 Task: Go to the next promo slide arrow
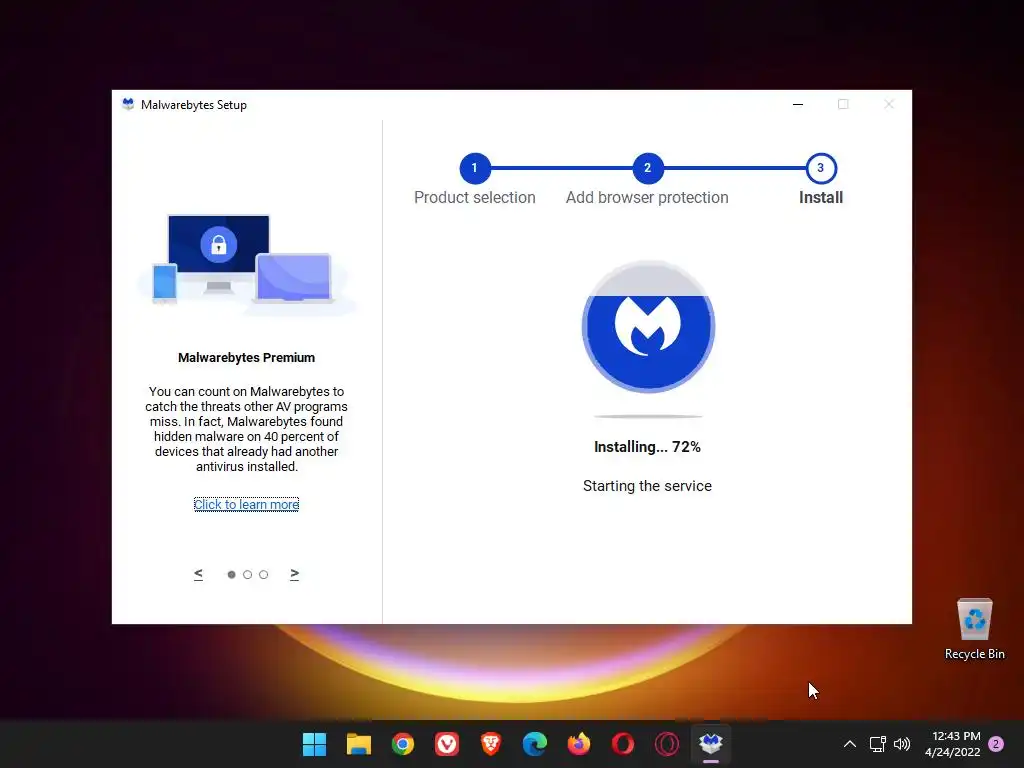pos(295,574)
